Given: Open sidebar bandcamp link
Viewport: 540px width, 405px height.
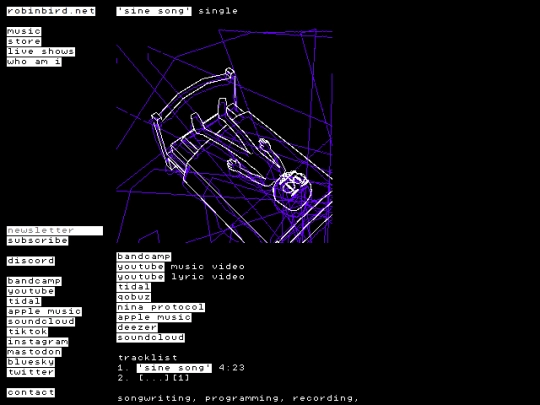Looking at the screenshot, I should pos(34,281).
